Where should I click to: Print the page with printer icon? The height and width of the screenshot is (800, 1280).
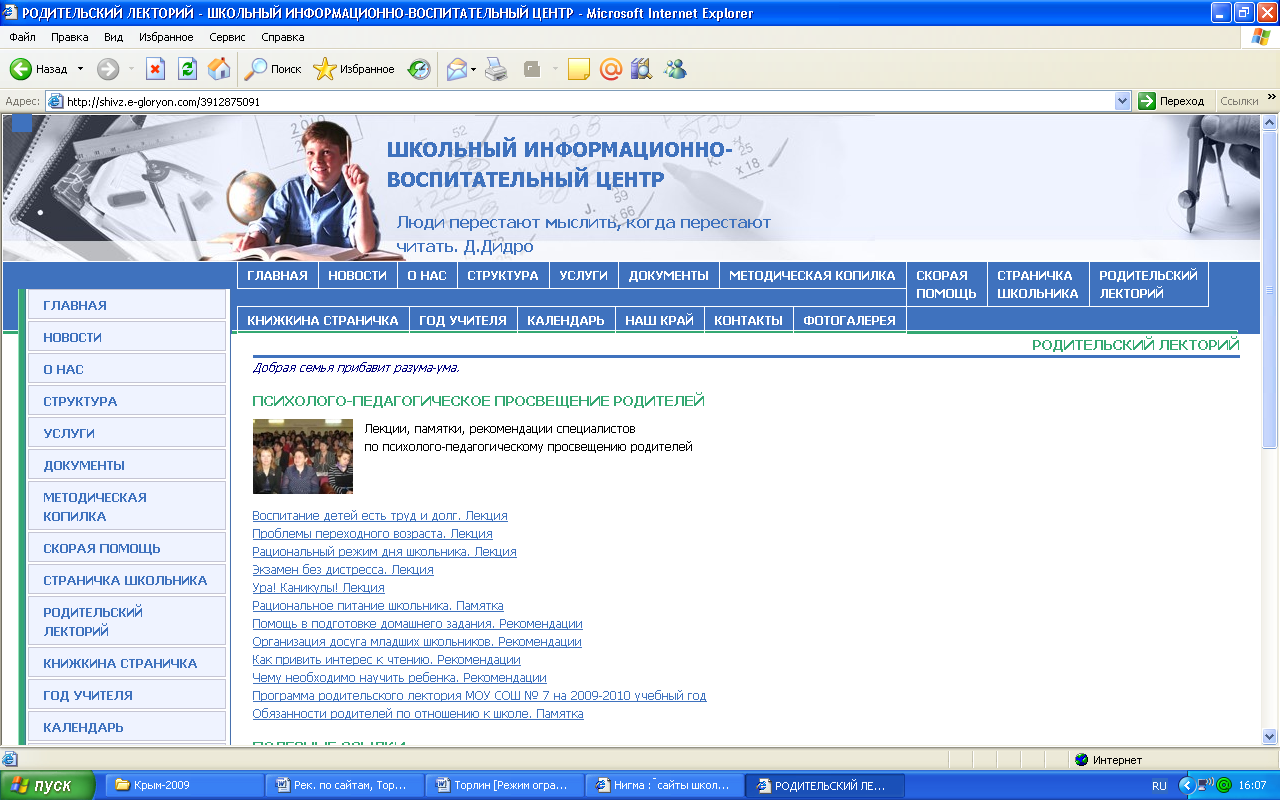click(x=497, y=69)
